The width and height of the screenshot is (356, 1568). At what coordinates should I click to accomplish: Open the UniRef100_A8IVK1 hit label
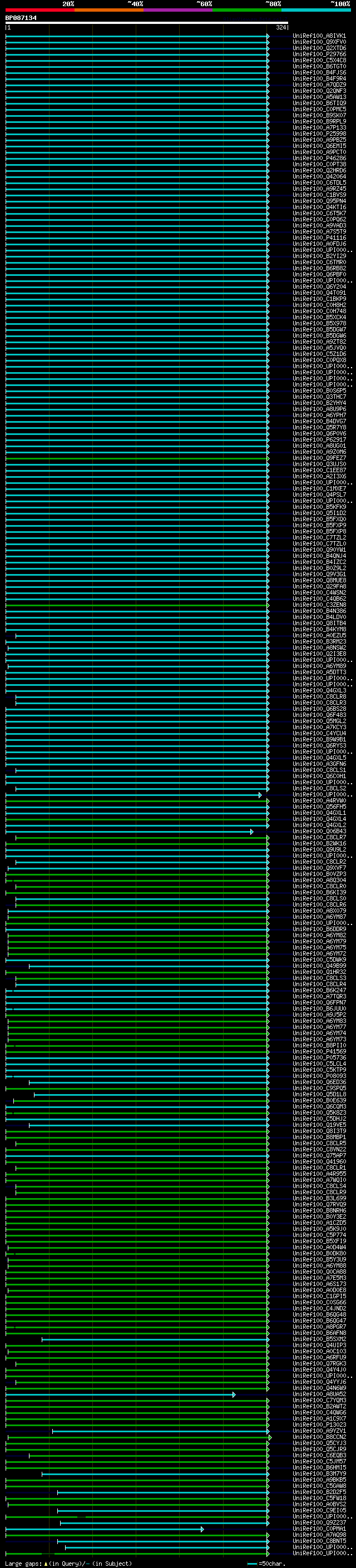(319, 36)
